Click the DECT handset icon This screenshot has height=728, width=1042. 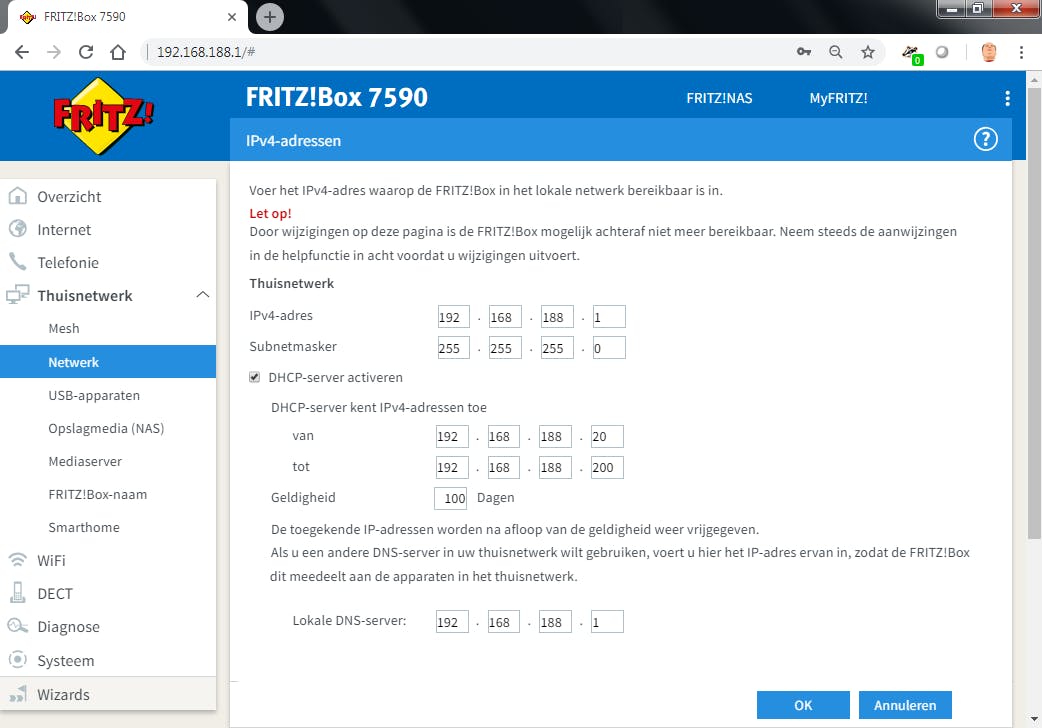pos(17,592)
